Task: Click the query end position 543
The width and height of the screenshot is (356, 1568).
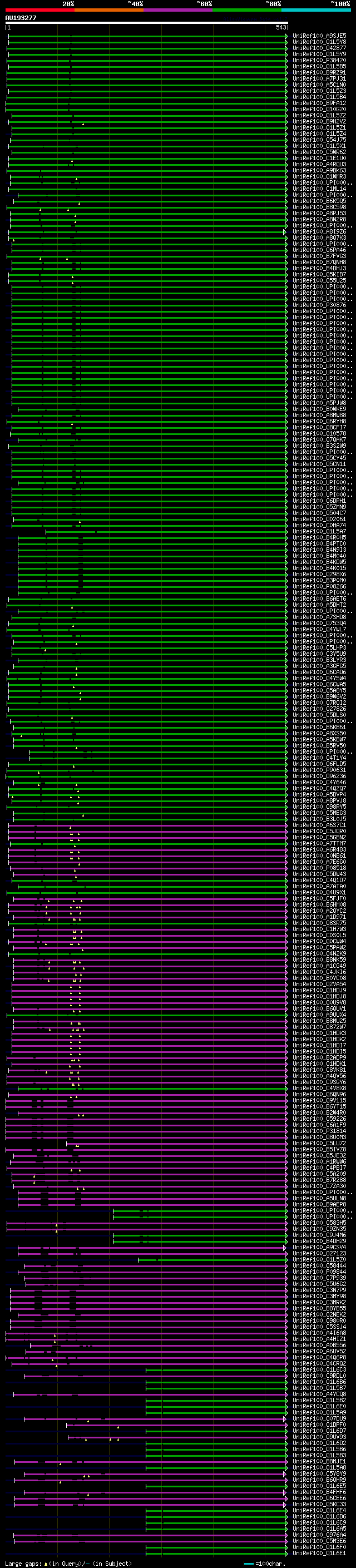Action: [x=280, y=27]
